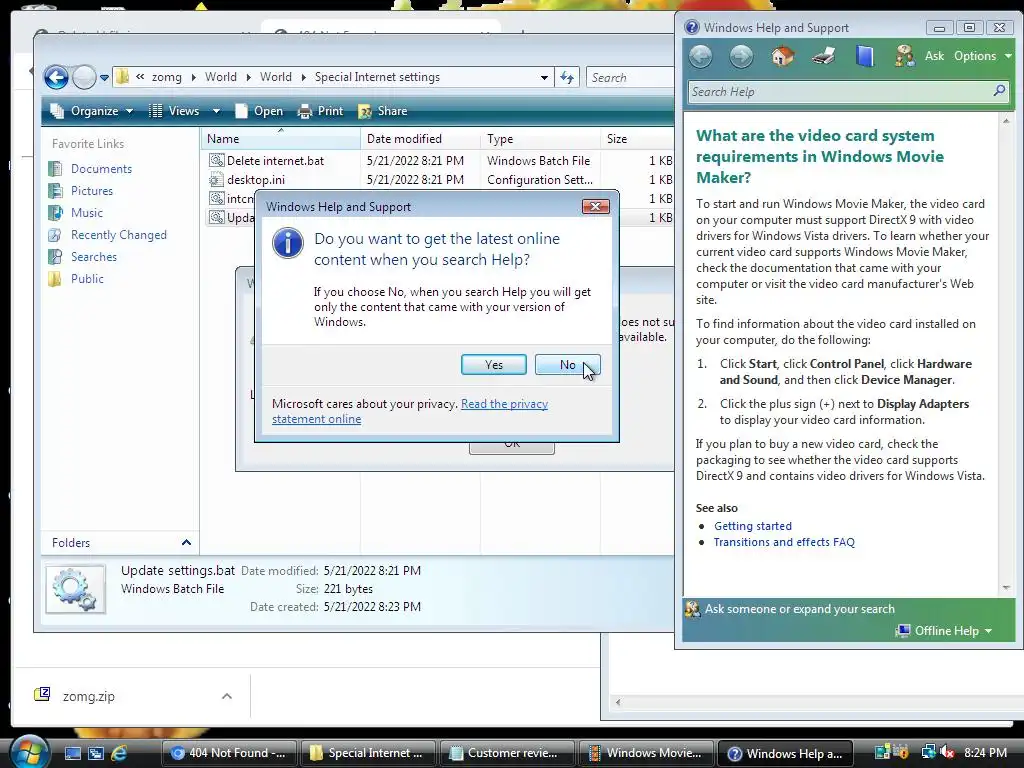Switch to Customer review taskbar button
1024x768 pixels.
pyautogui.click(x=507, y=753)
